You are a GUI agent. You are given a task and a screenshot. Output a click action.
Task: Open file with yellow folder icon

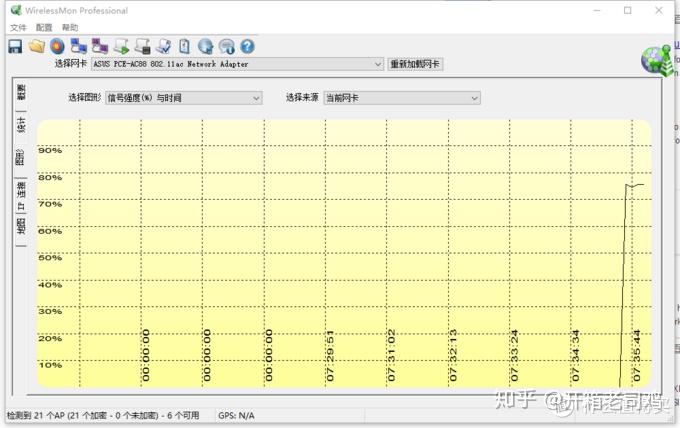(37, 46)
